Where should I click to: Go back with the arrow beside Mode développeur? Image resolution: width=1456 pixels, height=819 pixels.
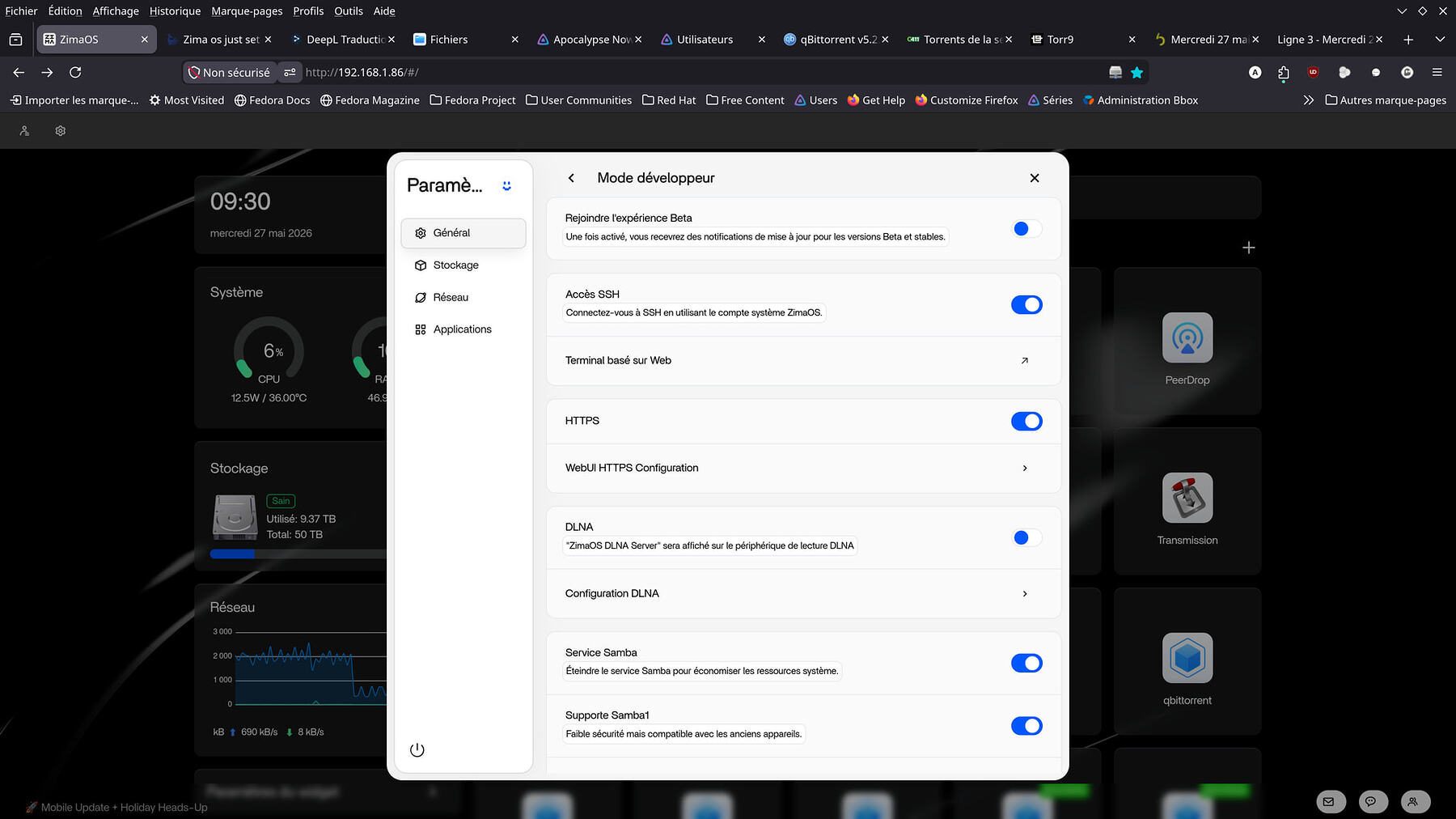(571, 178)
